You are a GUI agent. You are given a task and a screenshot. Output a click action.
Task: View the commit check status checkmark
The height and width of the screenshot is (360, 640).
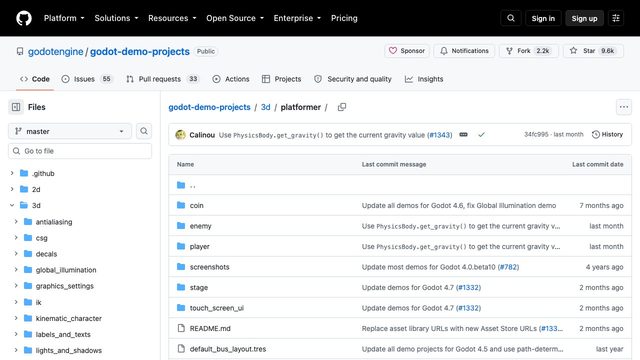click(482, 135)
